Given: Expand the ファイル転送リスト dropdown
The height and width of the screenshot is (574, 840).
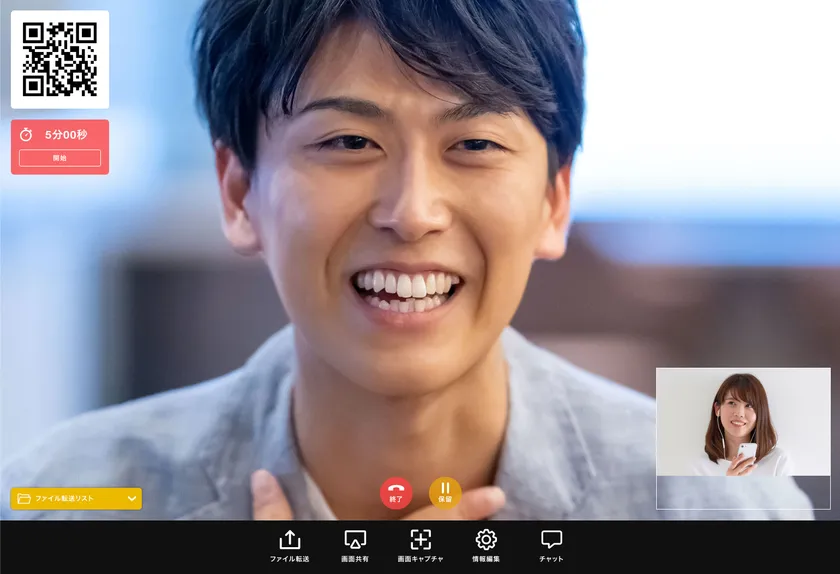Looking at the screenshot, I should [76, 498].
